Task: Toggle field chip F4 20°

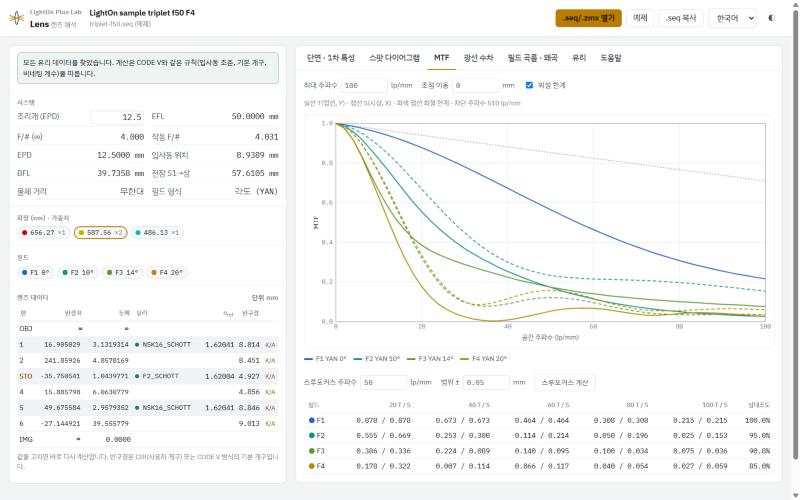Action: (167, 272)
